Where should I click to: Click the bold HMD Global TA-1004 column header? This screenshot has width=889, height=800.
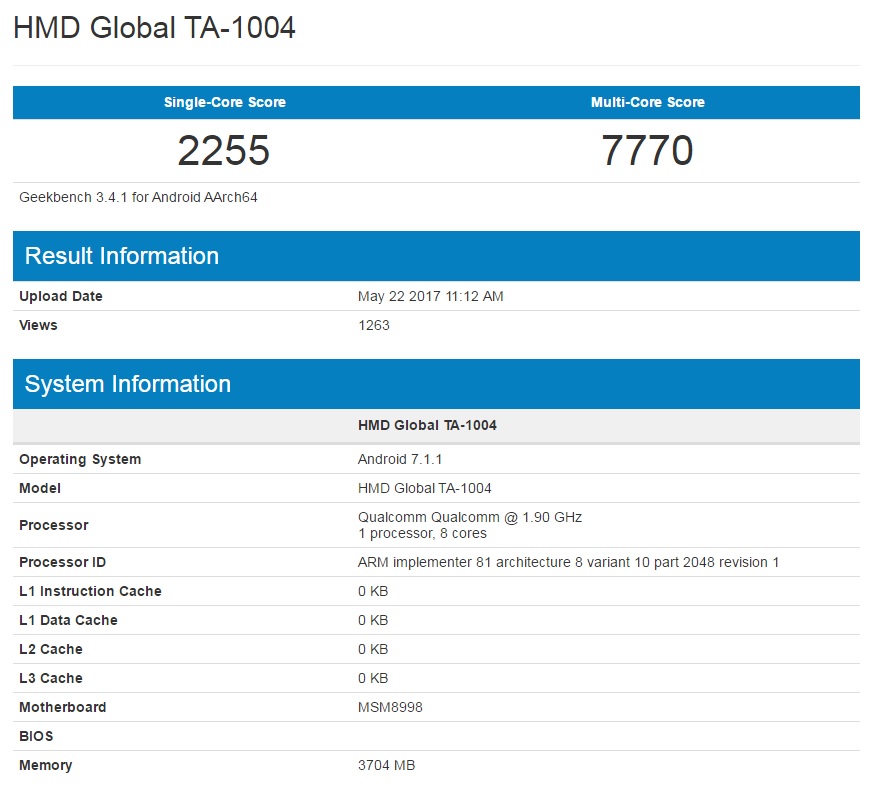(x=427, y=425)
